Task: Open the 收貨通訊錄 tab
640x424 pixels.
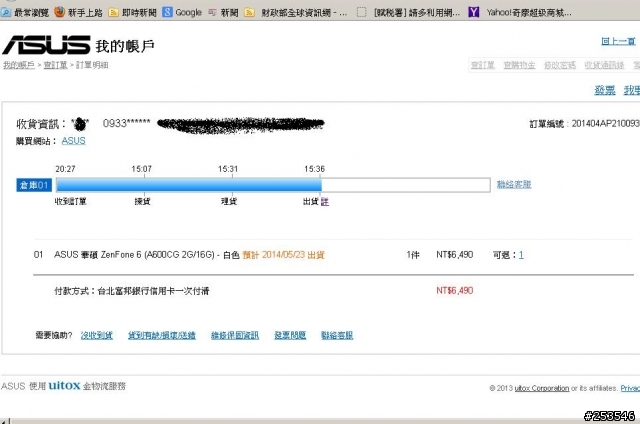Action: pos(604,65)
